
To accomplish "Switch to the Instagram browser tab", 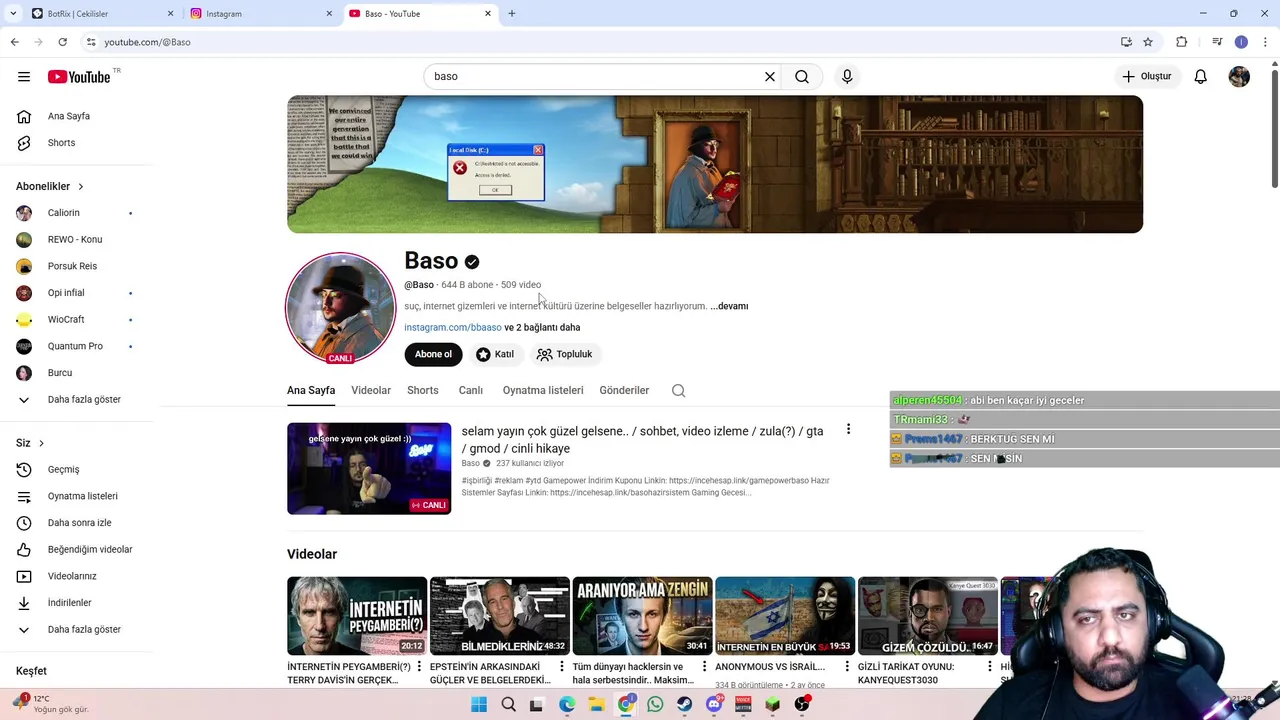I will (x=262, y=14).
